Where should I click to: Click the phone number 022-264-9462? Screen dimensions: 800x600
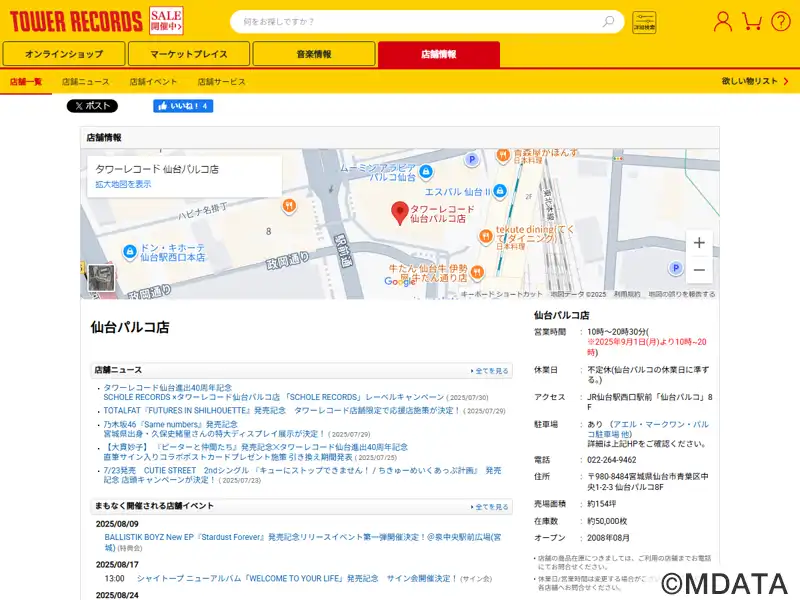click(612, 460)
